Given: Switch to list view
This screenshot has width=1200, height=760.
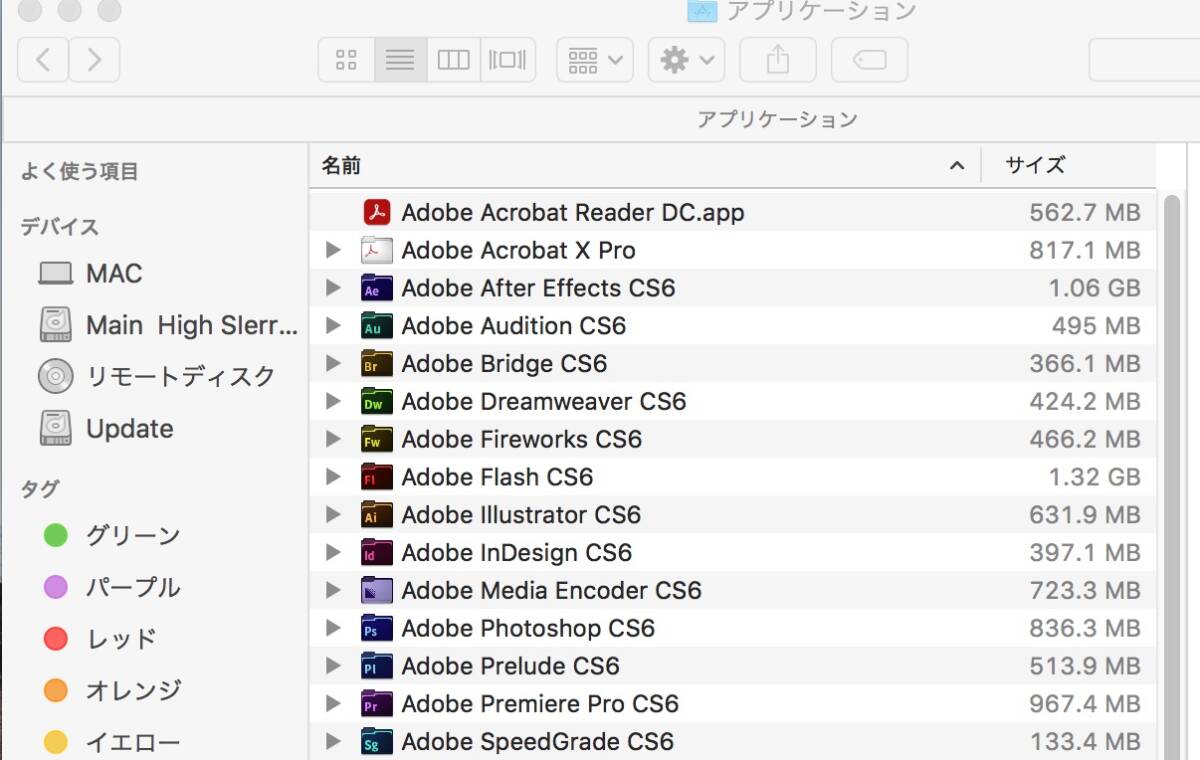Looking at the screenshot, I should 400,60.
